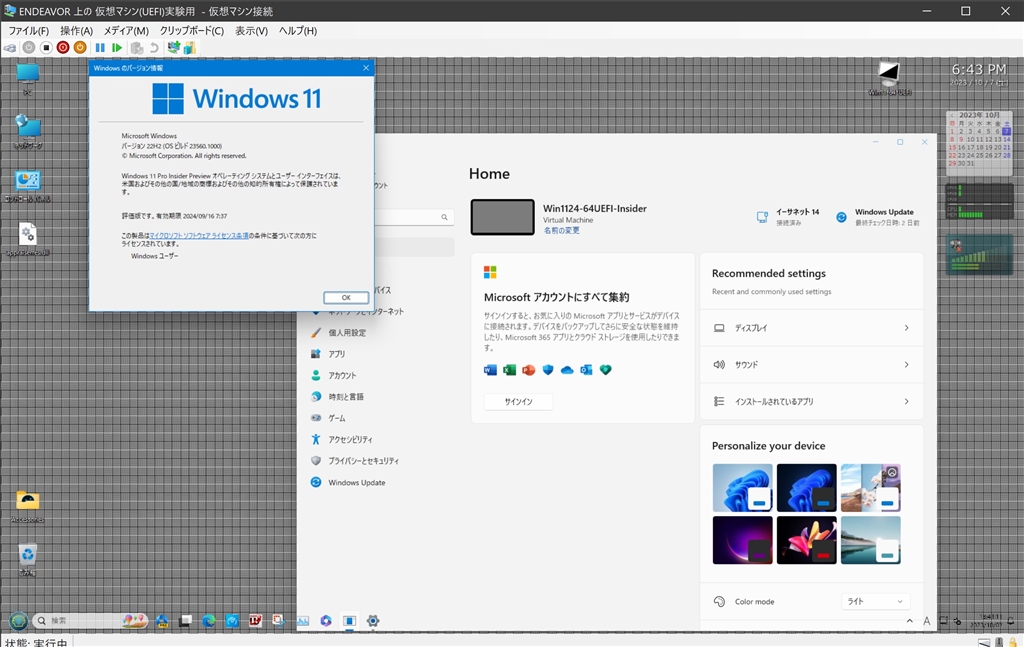Click the guest taskbar 検索 search box
This screenshot has height=647, width=1024.
tap(90, 620)
